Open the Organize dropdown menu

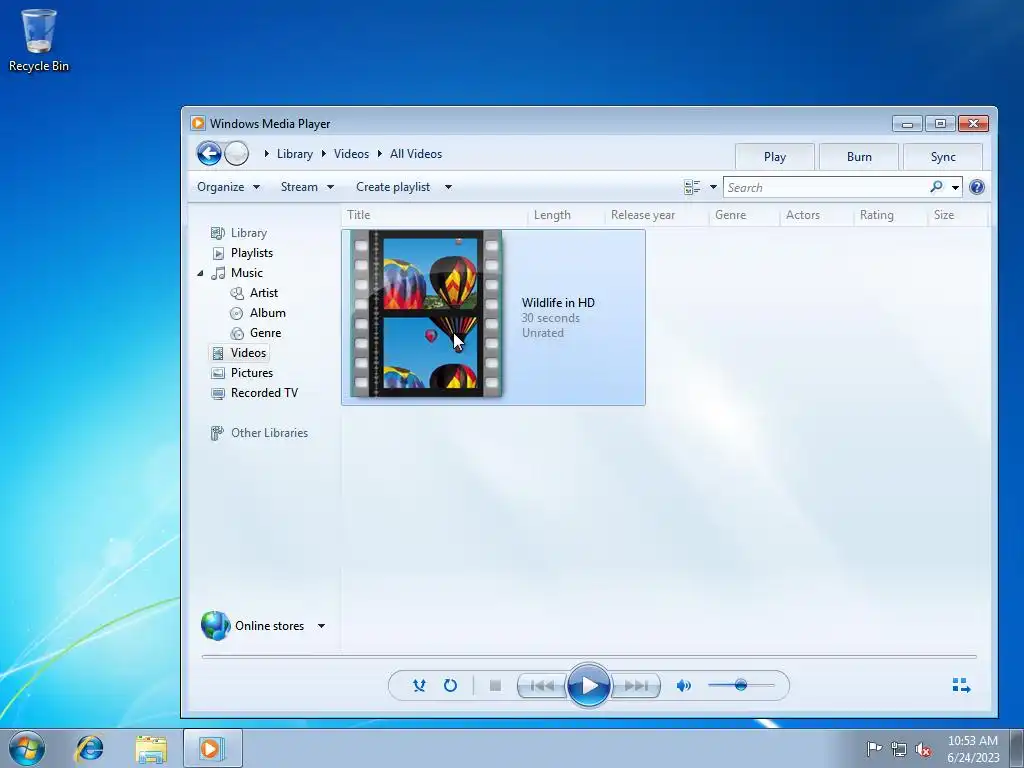click(x=229, y=187)
